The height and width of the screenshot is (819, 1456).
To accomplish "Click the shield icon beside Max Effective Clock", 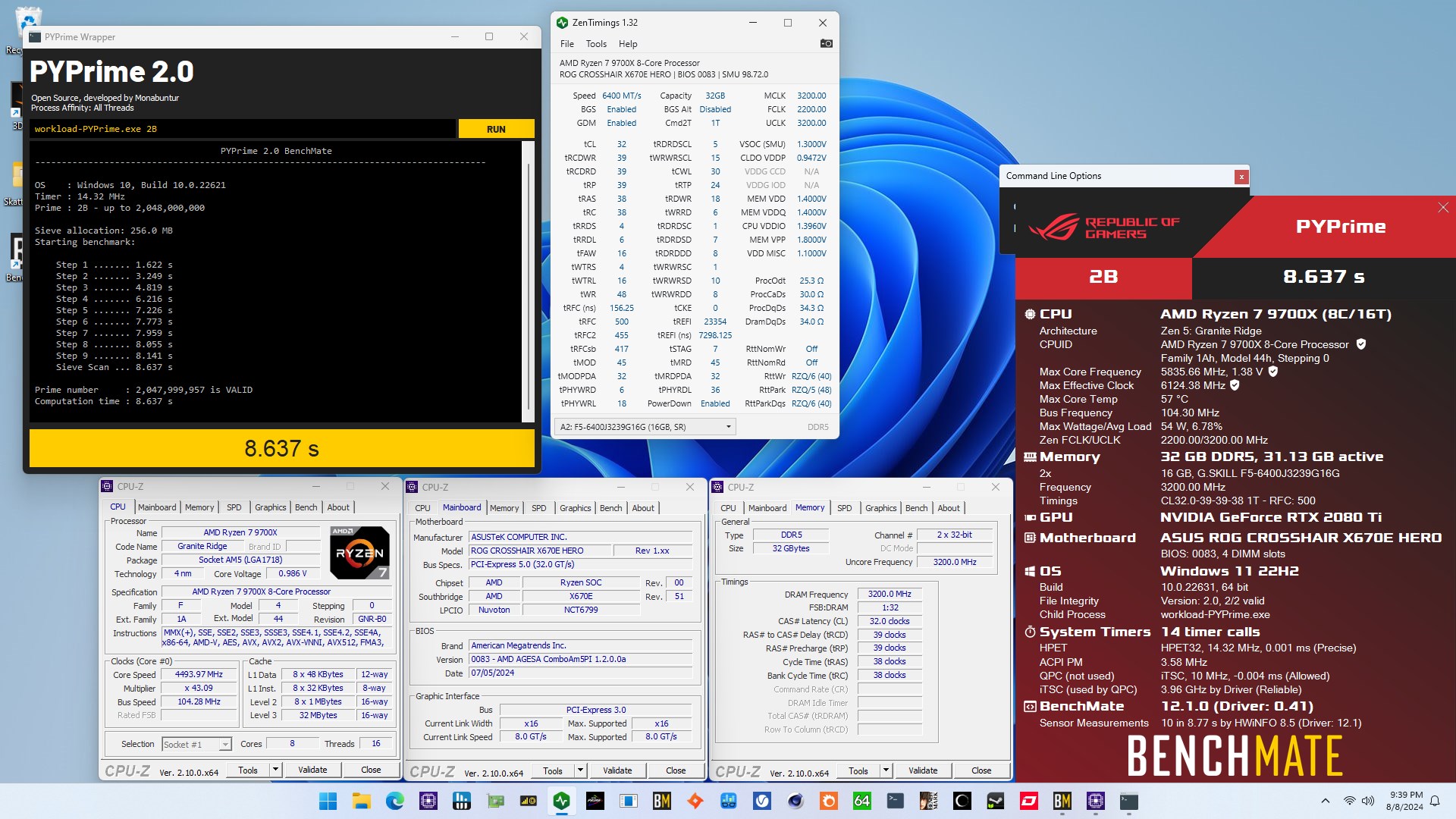I will tap(1235, 385).
